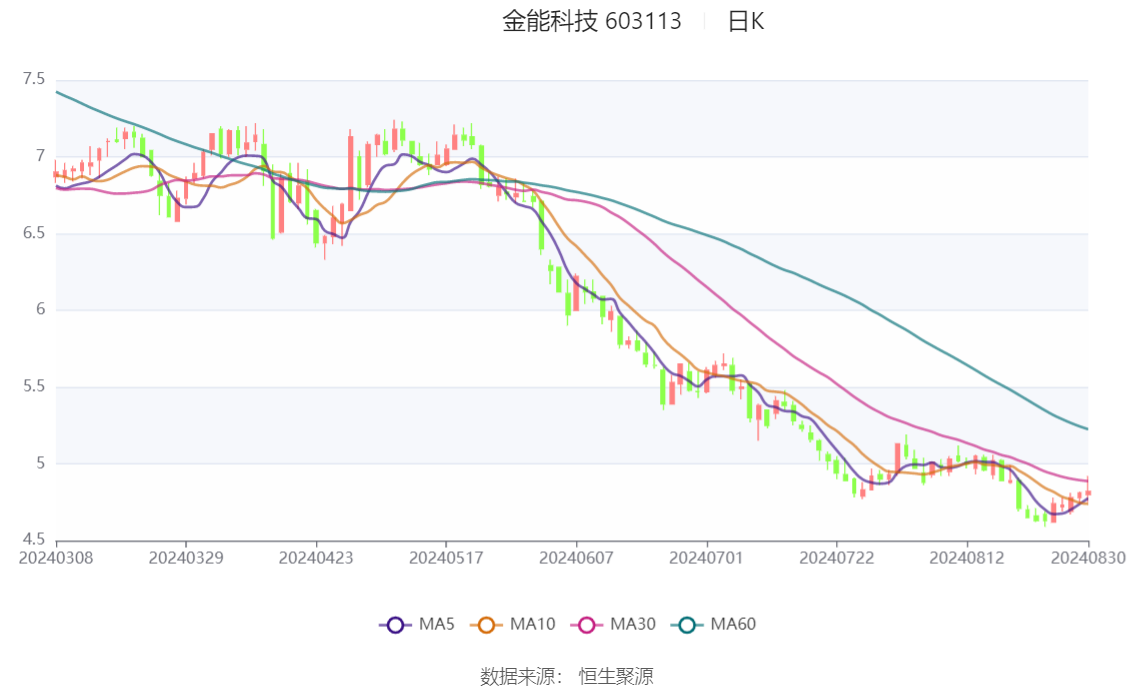
Task: Click the orange MA10 legend circle marker
Action: (x=487, y=625)
